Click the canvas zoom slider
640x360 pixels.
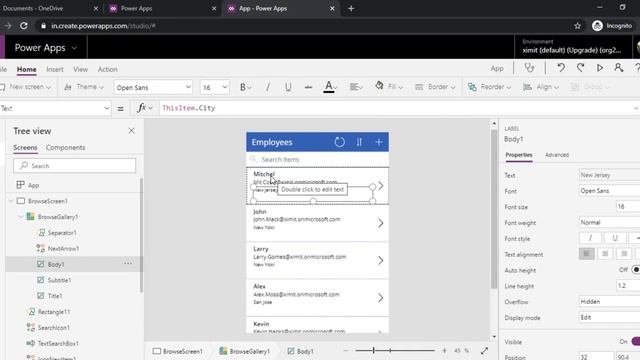[x=395, y=350]
